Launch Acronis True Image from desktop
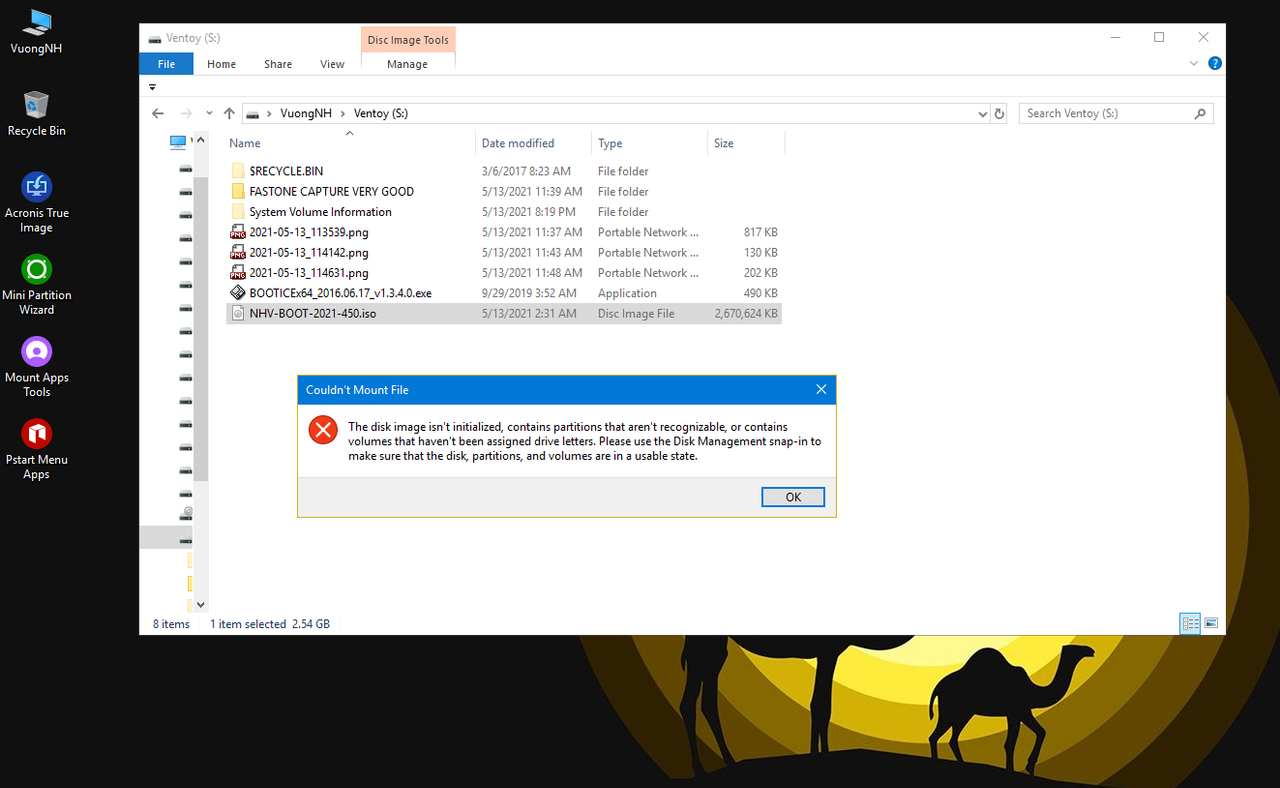Screen dimensions: 1280x788 click(x=36, y=203)
